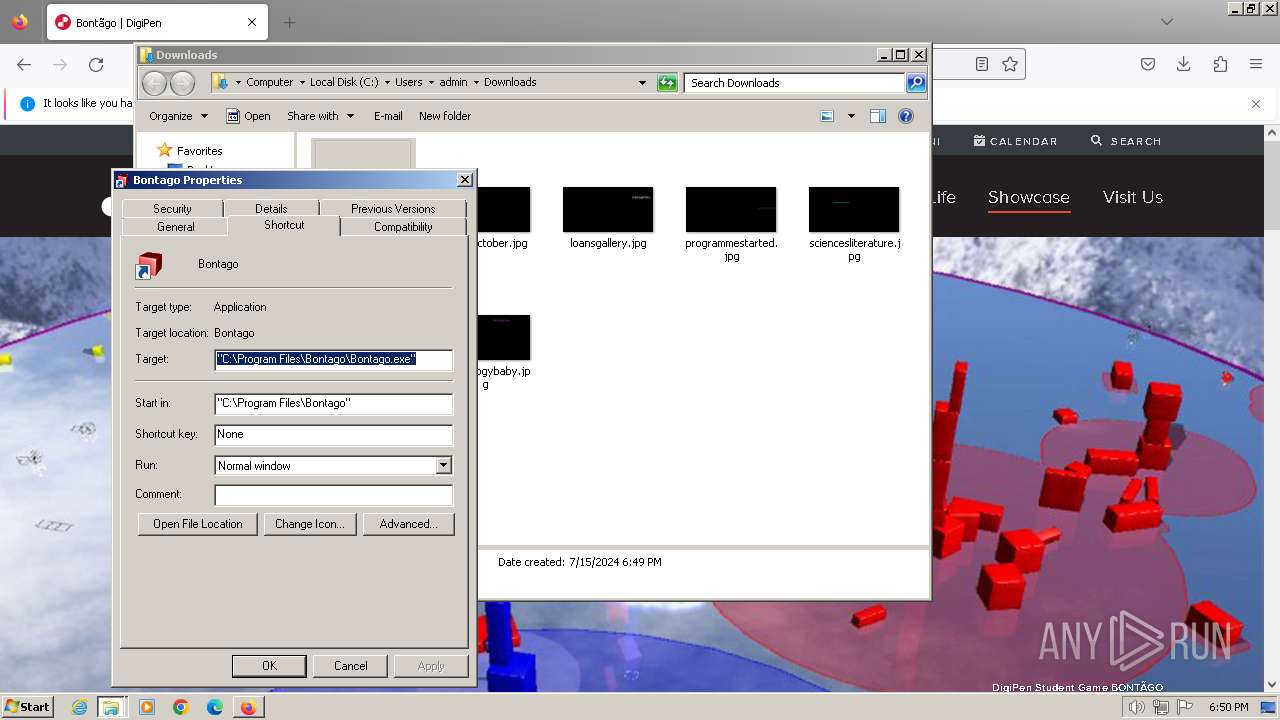Change view with the views icon
Image resolution: width=1280 pixels, height=720 pixels.
827,116
